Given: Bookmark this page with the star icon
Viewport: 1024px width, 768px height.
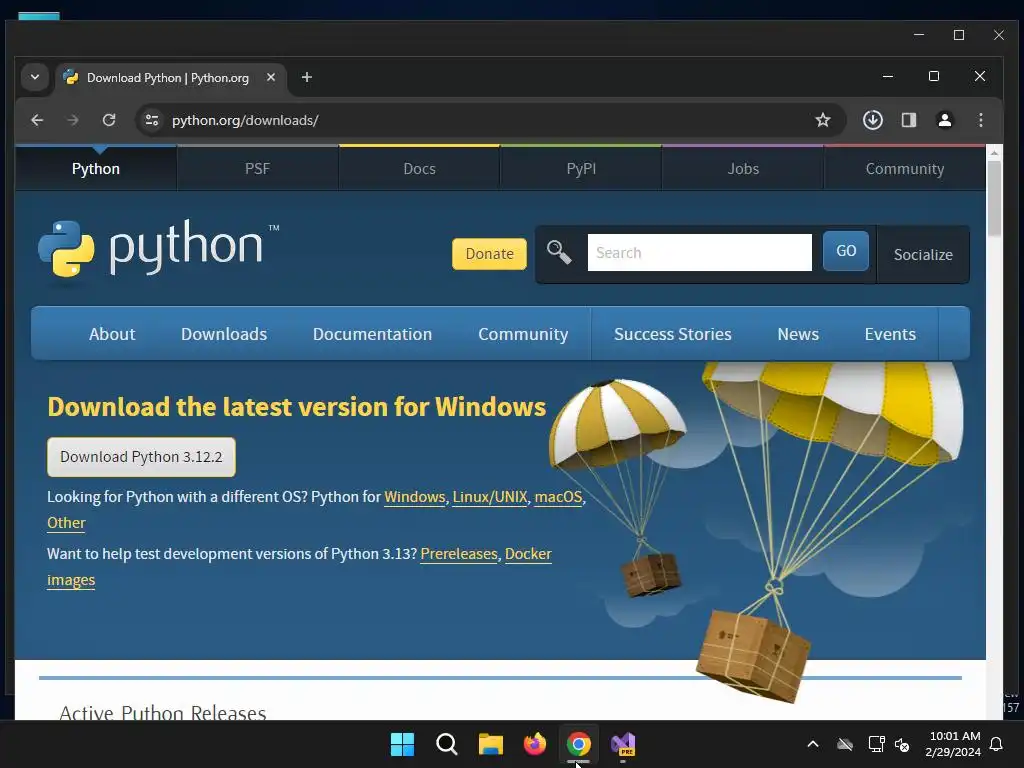Looking at the screenshot, I should tap(823, 120).
